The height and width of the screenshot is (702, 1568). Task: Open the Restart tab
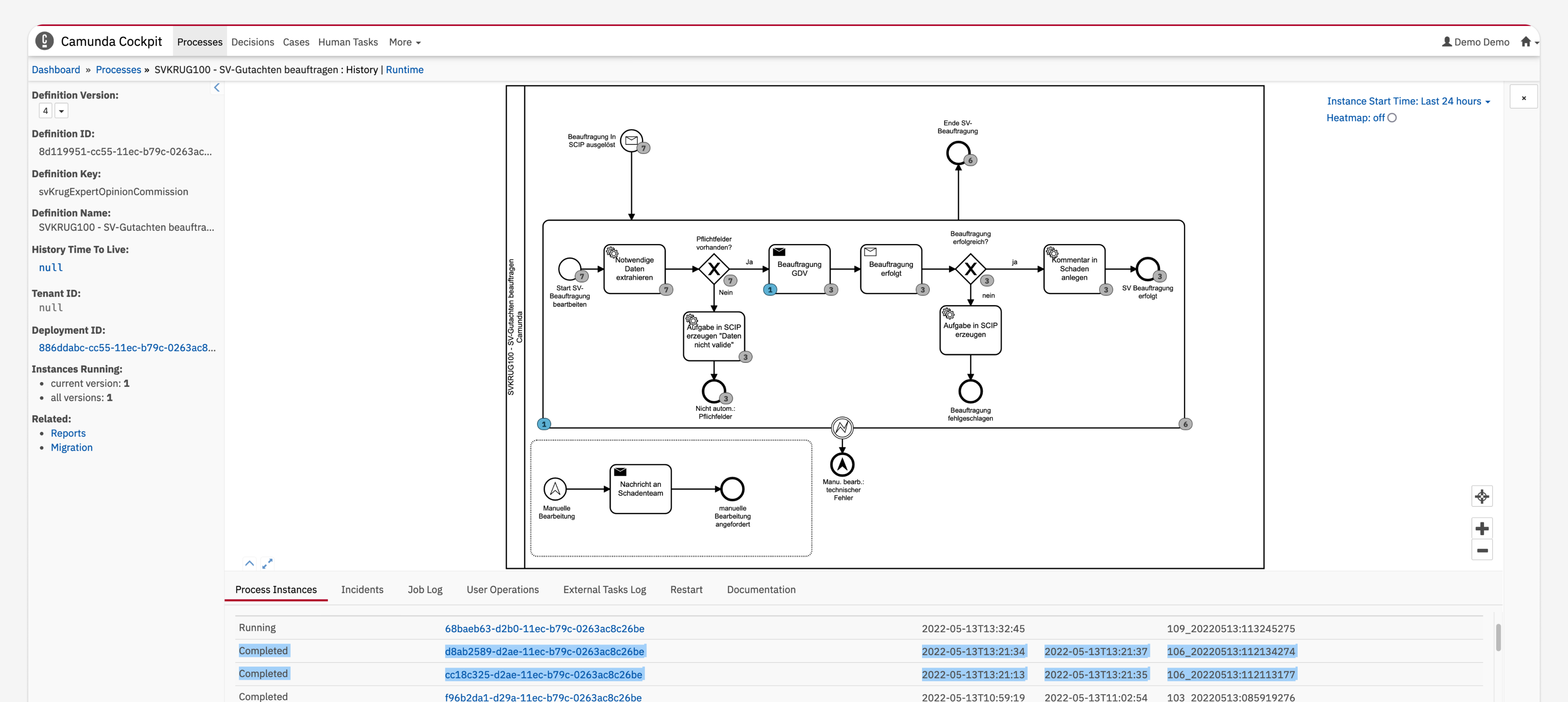(x=686, y=589)
